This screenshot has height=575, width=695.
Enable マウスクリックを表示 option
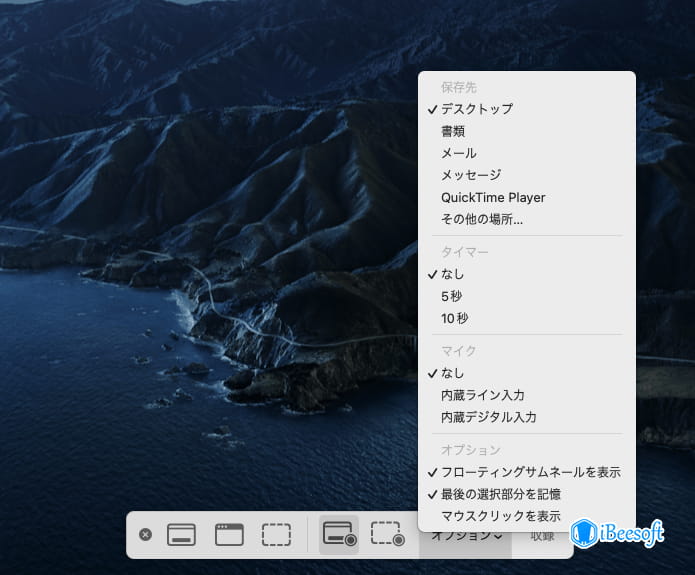coord(500,516)
